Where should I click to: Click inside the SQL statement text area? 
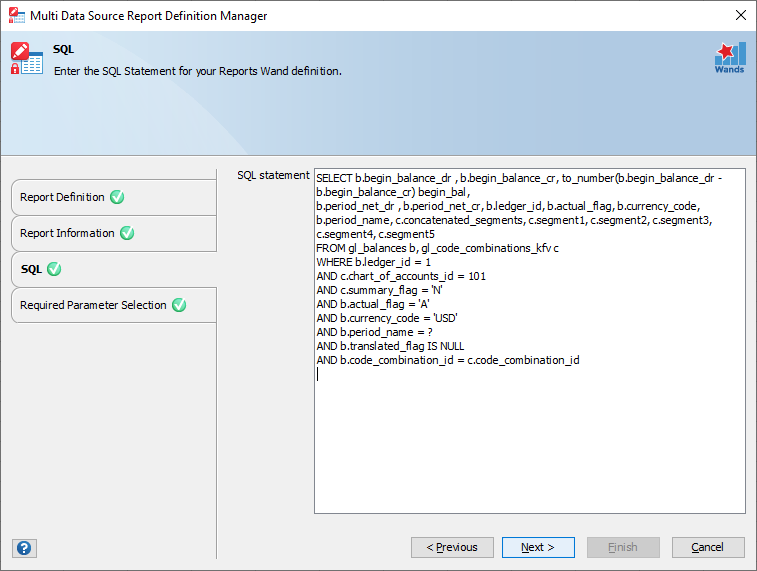pos(530,341)
